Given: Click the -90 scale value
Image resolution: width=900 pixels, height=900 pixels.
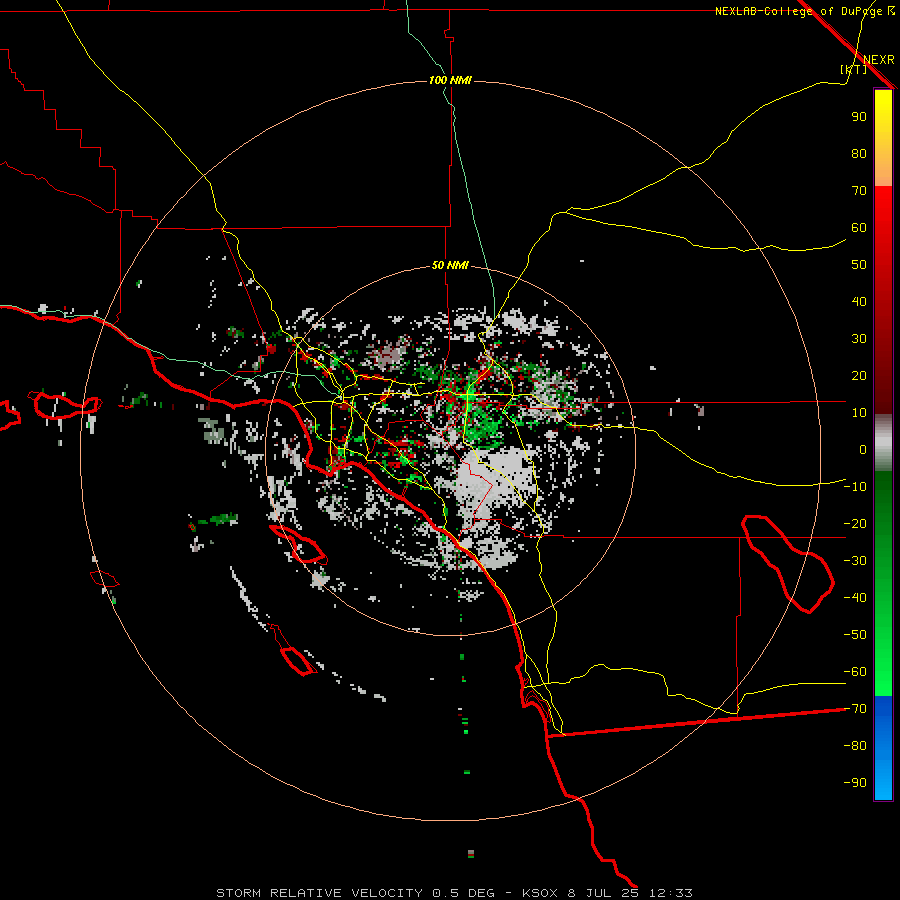Looking at the screenshot, I should [855, 782].
